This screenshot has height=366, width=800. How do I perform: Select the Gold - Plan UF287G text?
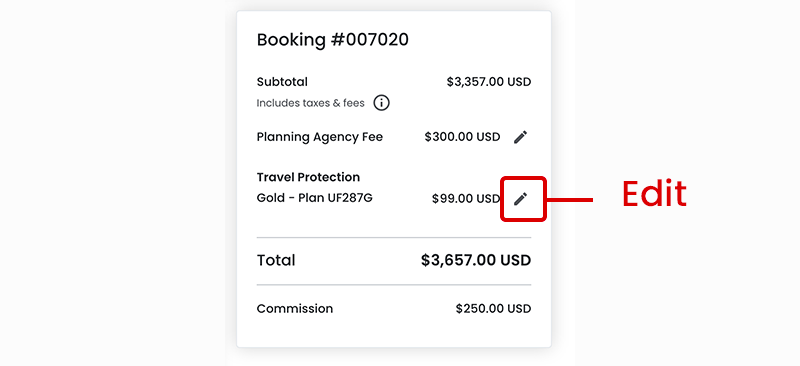pyautogui.click(x=314, y=198)
